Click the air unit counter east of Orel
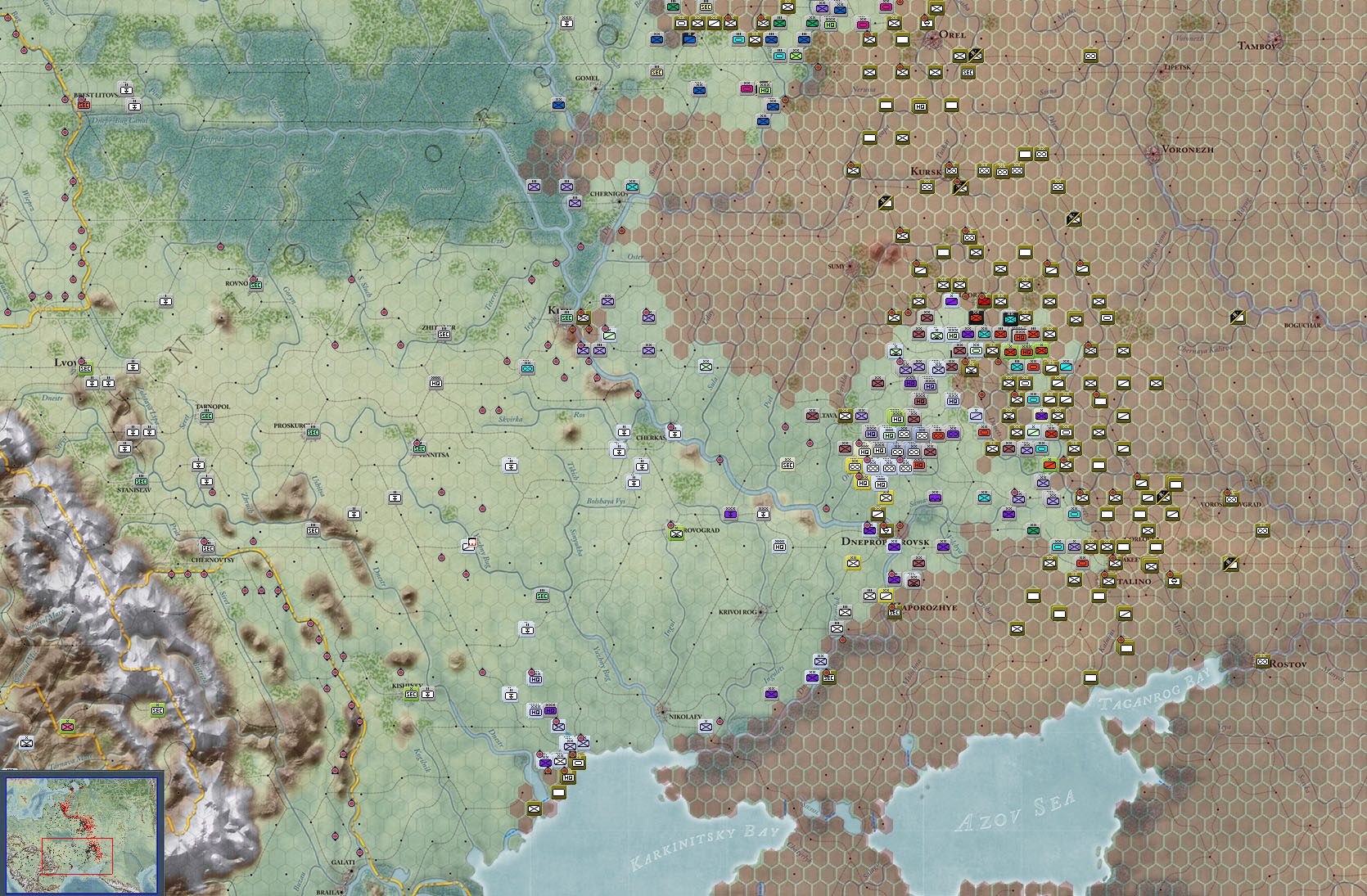This screenshot has width=1367, height=896. click(976, 56)
